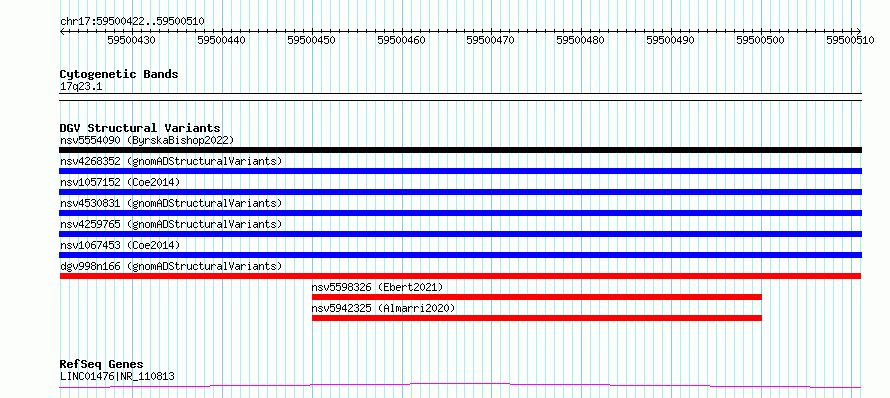Viewport: 890px width, 398px height.
Task: Select the red nsv5598326 variant bar
Action: (537, 297)
